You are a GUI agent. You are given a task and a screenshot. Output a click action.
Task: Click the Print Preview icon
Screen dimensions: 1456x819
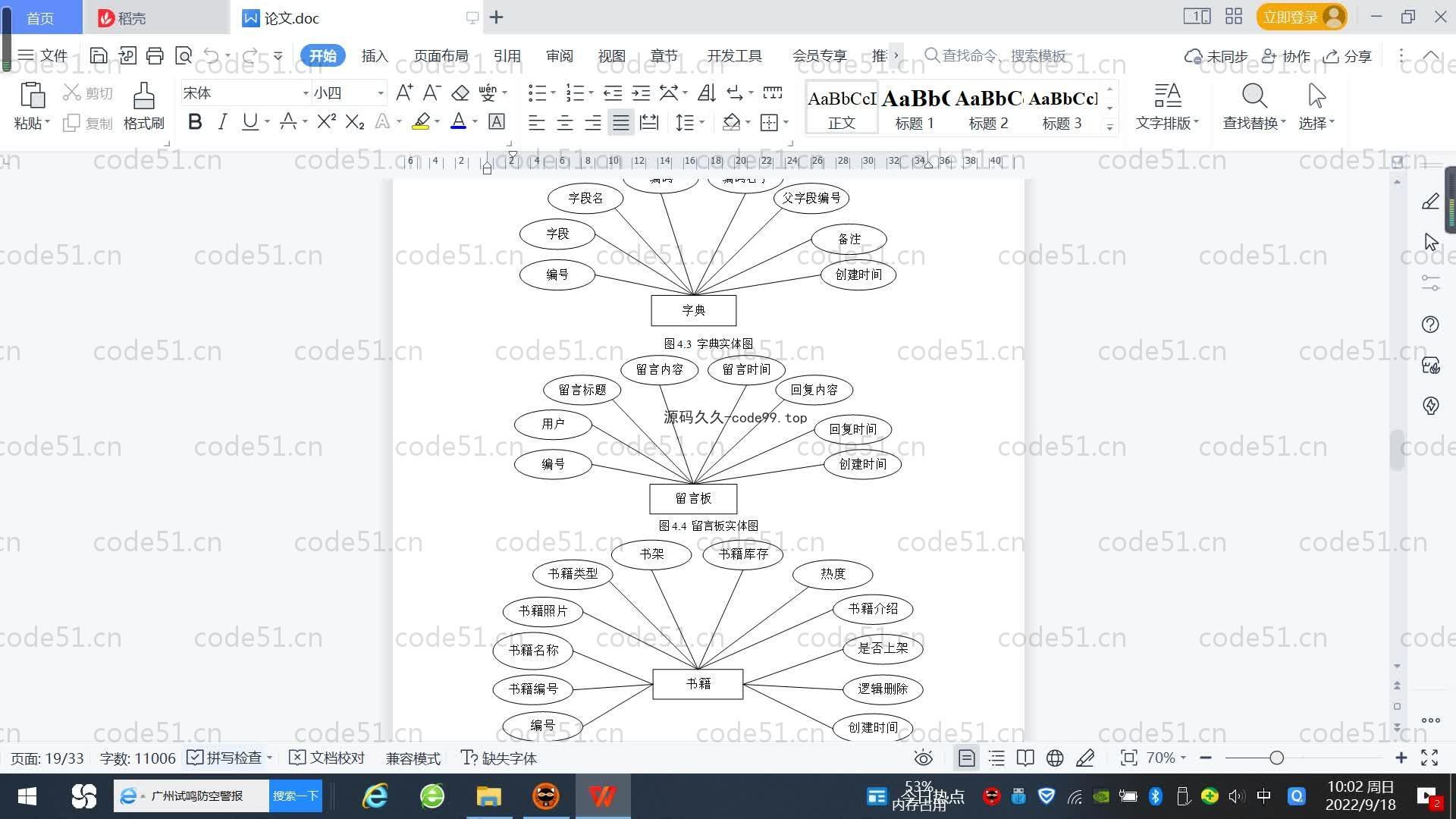tap(183, 55)
